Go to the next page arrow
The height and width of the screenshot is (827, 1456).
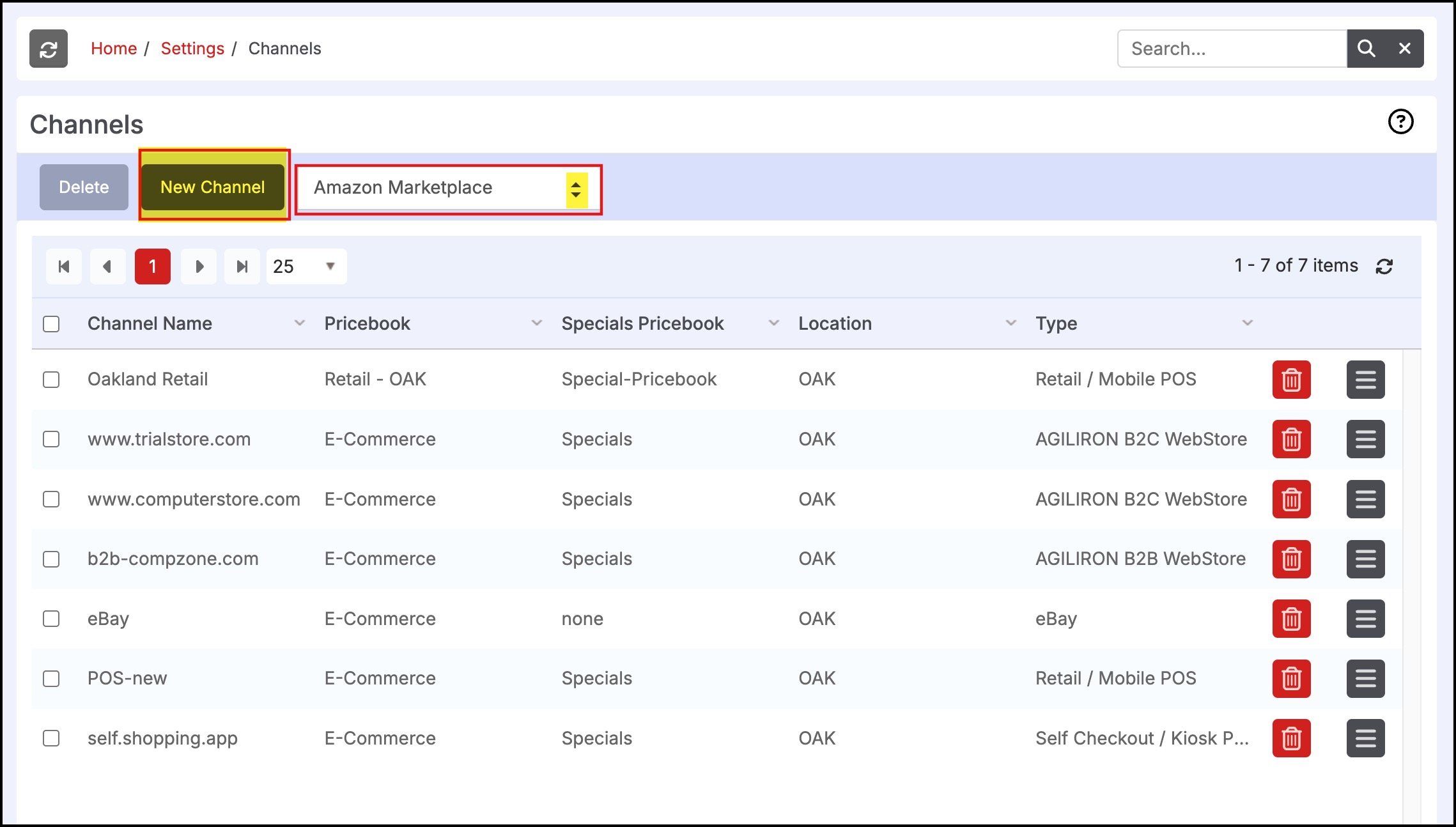(x=199, y=267)
